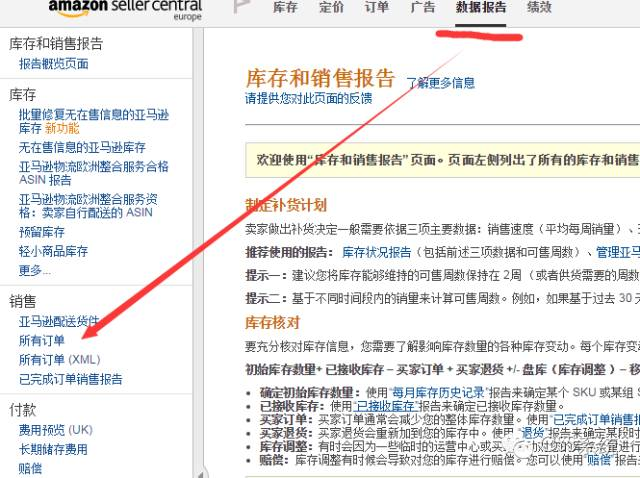The image size is (640, 478).
Task: Open 无在售信息的亚马逊库存 report
Action: coord(82,147)
